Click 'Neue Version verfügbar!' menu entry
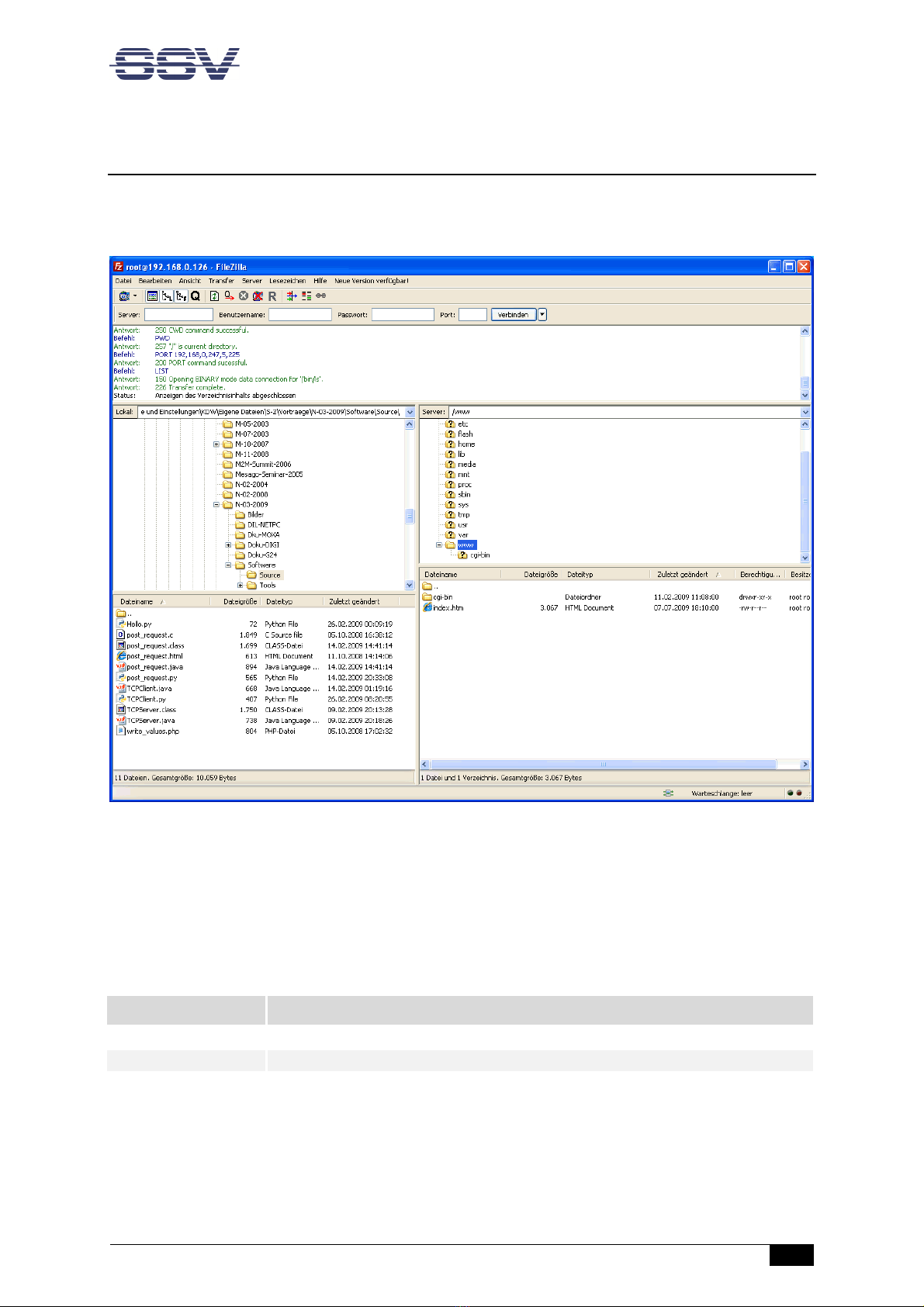Viewport: 924px width, 1307px height. click(372, 281)
